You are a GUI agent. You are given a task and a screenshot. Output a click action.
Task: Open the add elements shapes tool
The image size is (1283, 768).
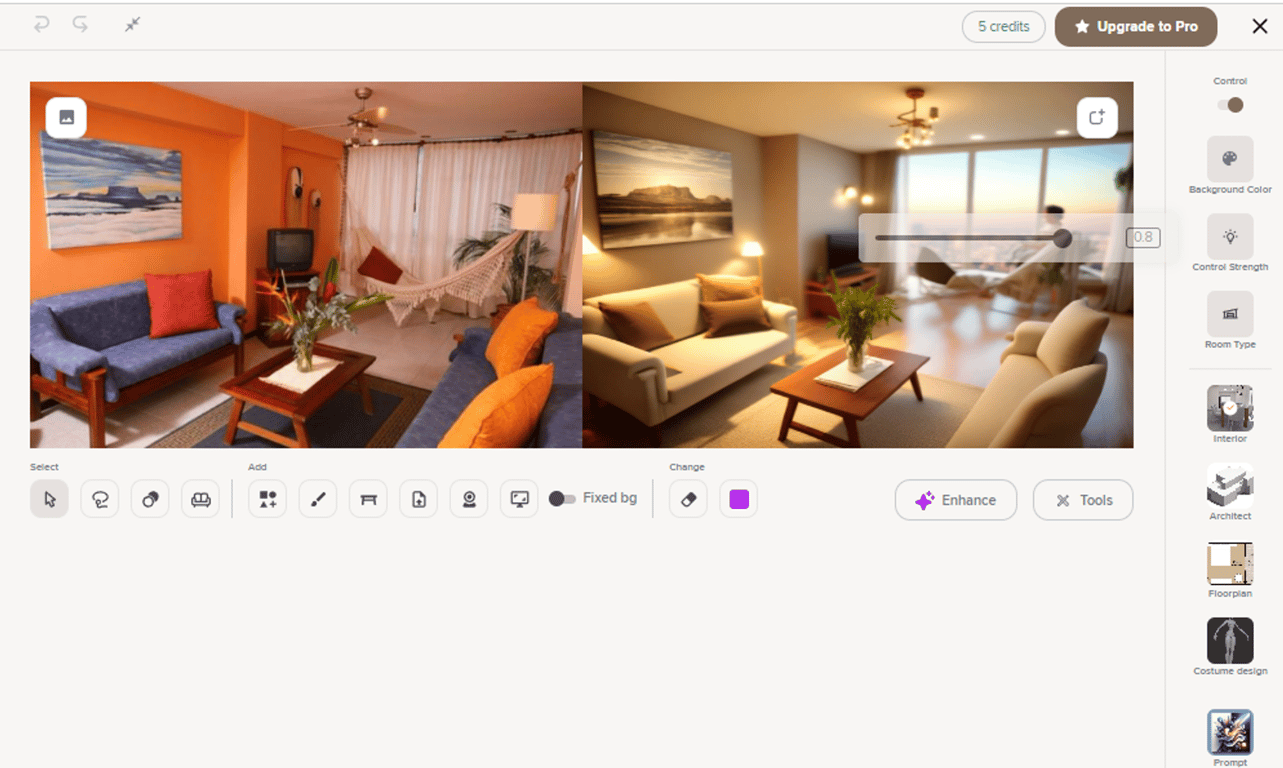pos(267,499)
